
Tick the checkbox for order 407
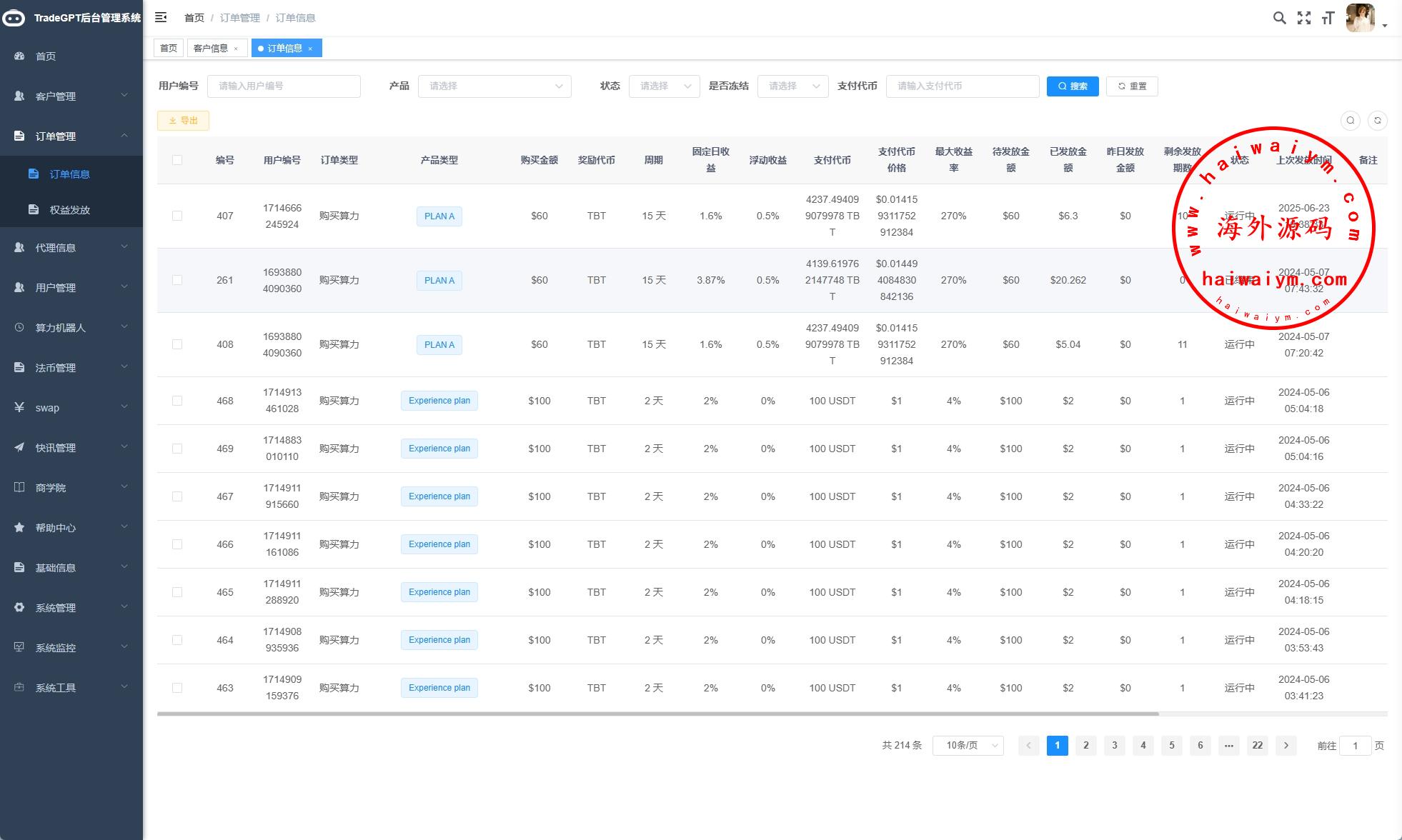pyautogui.click(x=177, y=216)
